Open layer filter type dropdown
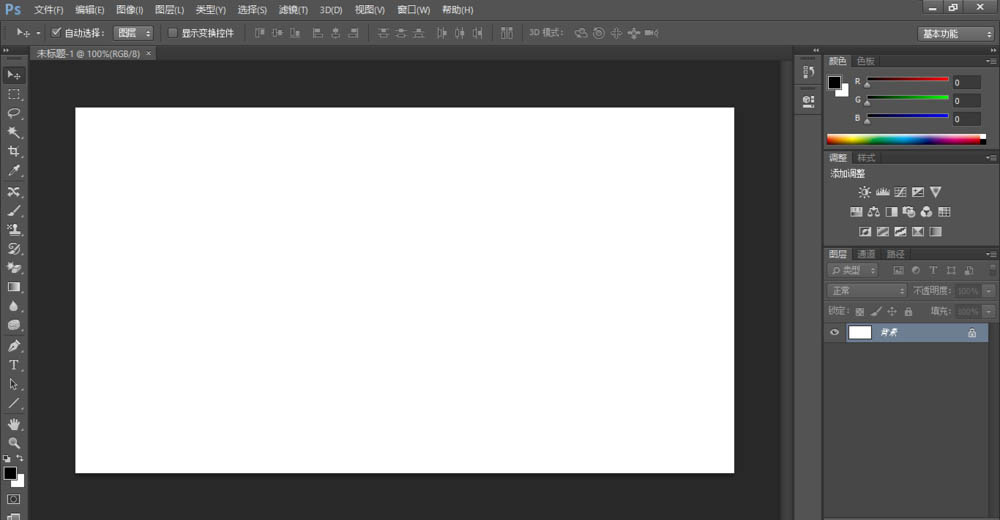Viewport: 1000px width, 520px height. pos(853,271)
